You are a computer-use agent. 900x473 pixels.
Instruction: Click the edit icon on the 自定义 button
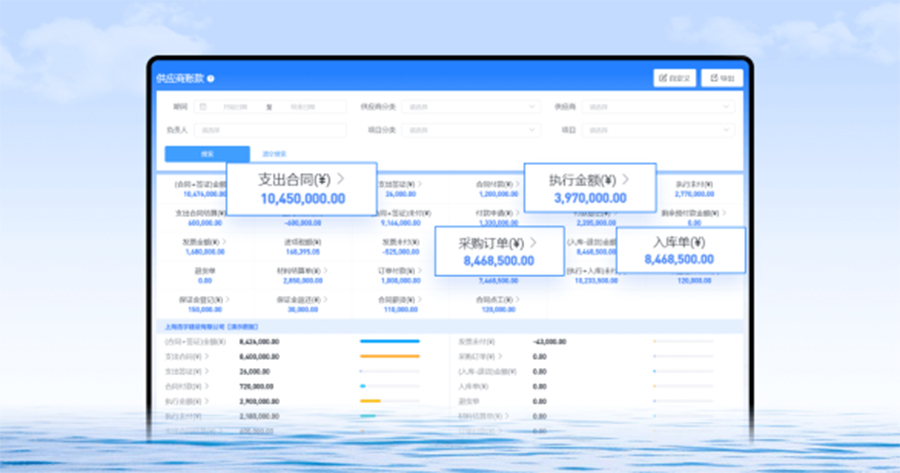coord(663,78)
